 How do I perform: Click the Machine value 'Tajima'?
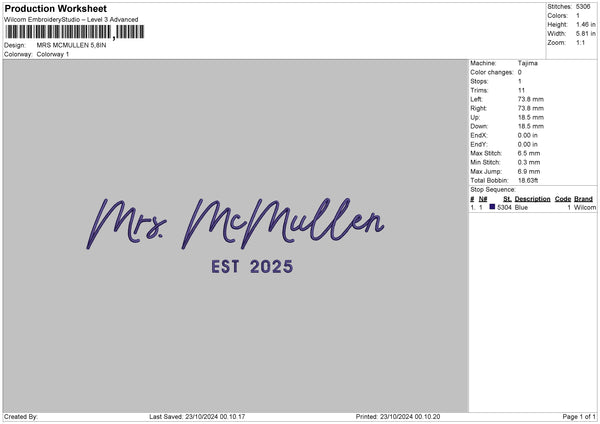click(528, 63)
